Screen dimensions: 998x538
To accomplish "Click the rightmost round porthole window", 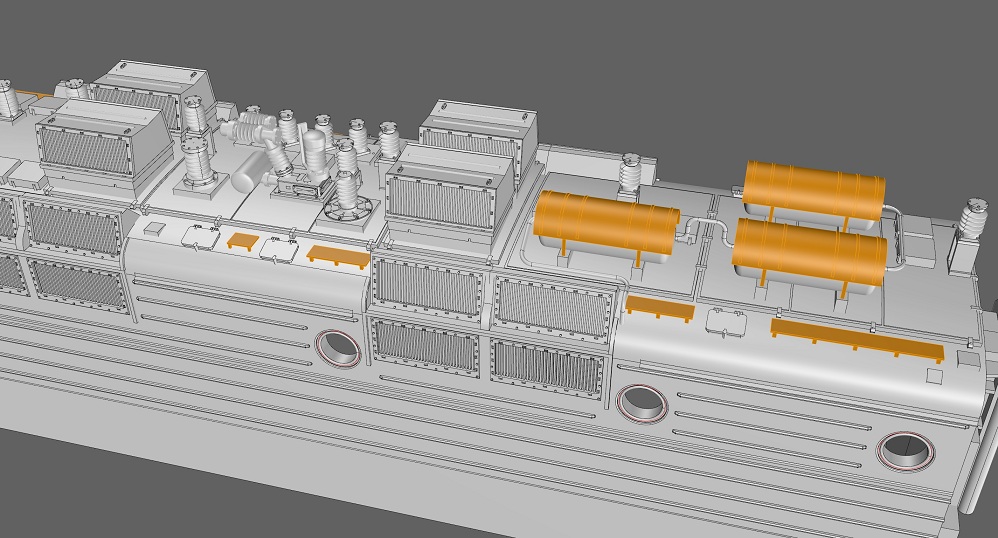I will (x=902, y=450).
